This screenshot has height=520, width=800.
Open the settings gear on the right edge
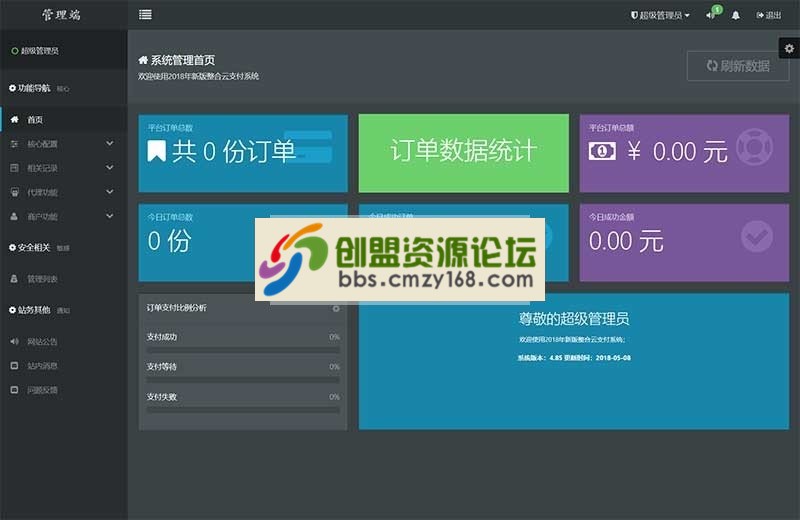pyautogui.click(x=789, y=48)
